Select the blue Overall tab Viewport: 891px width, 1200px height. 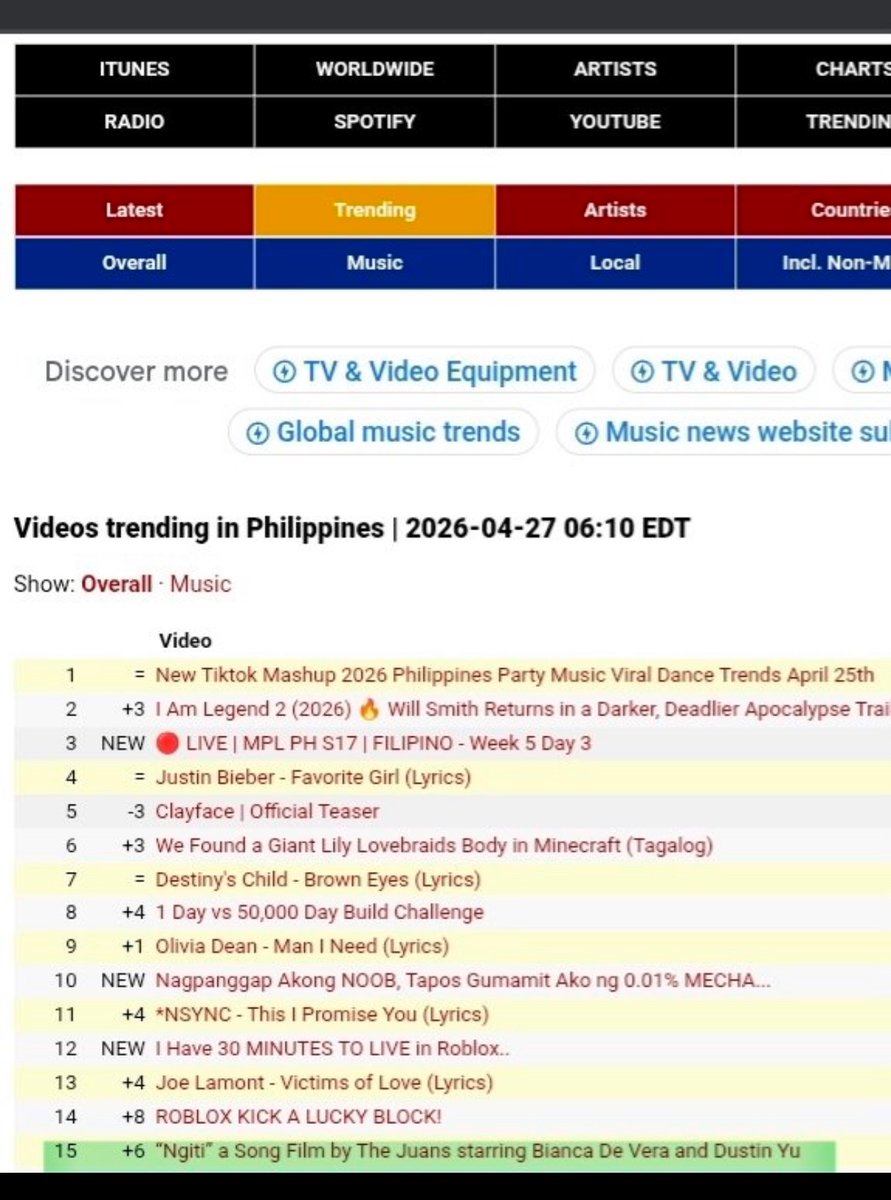[135, 263]
